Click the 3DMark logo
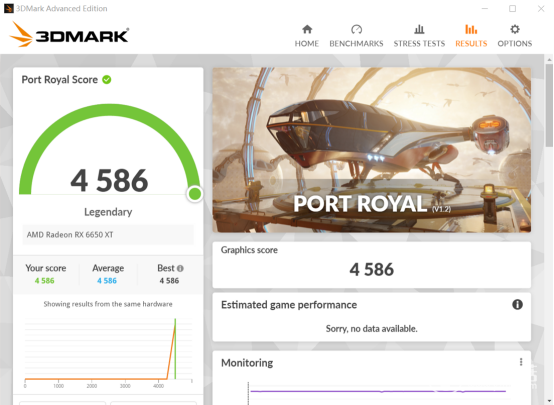Screen dimensions: 554x405 point(69,35)
